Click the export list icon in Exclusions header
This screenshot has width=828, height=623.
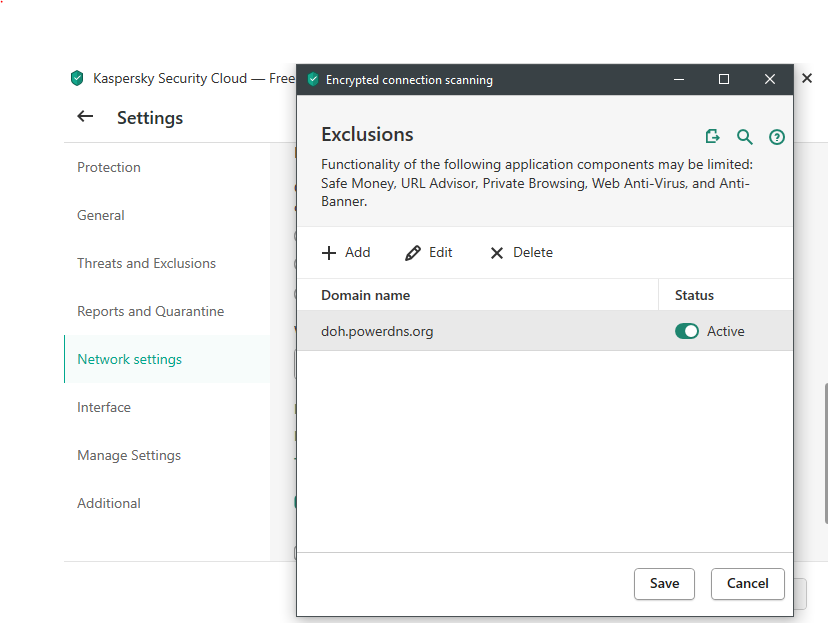[712, 137]
